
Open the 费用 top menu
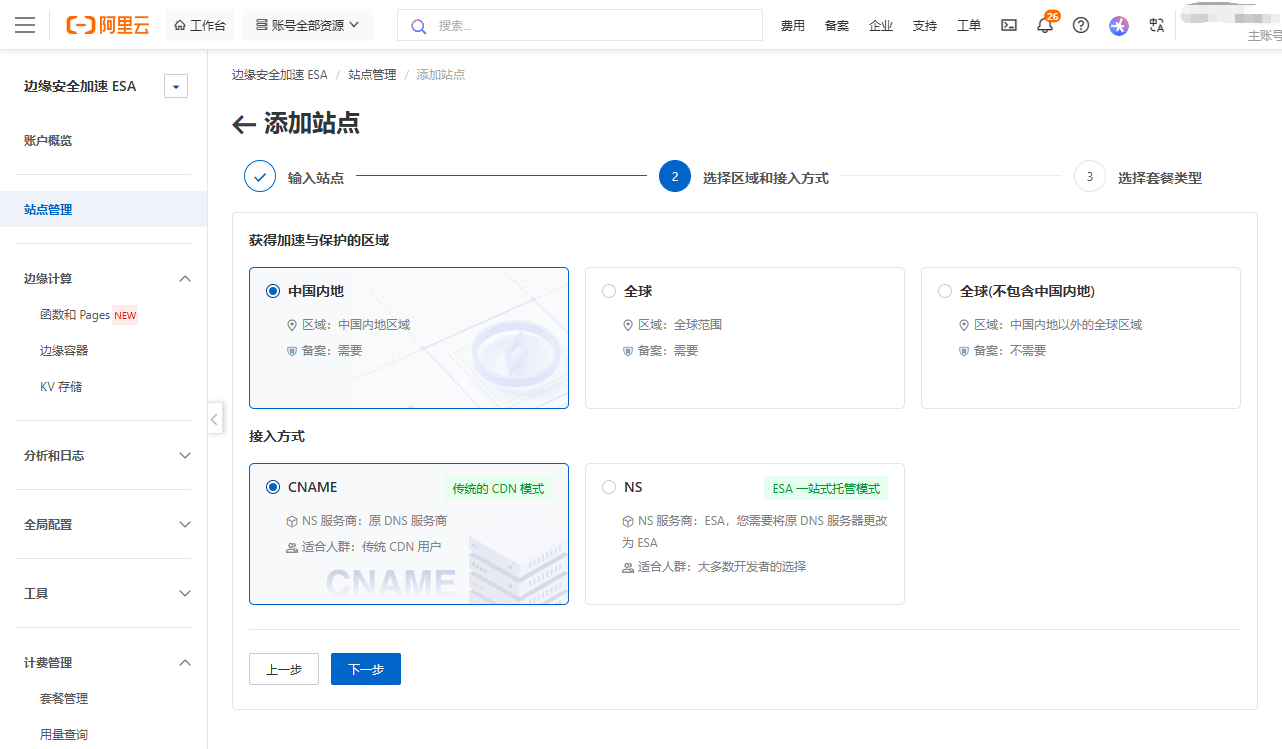792,26
